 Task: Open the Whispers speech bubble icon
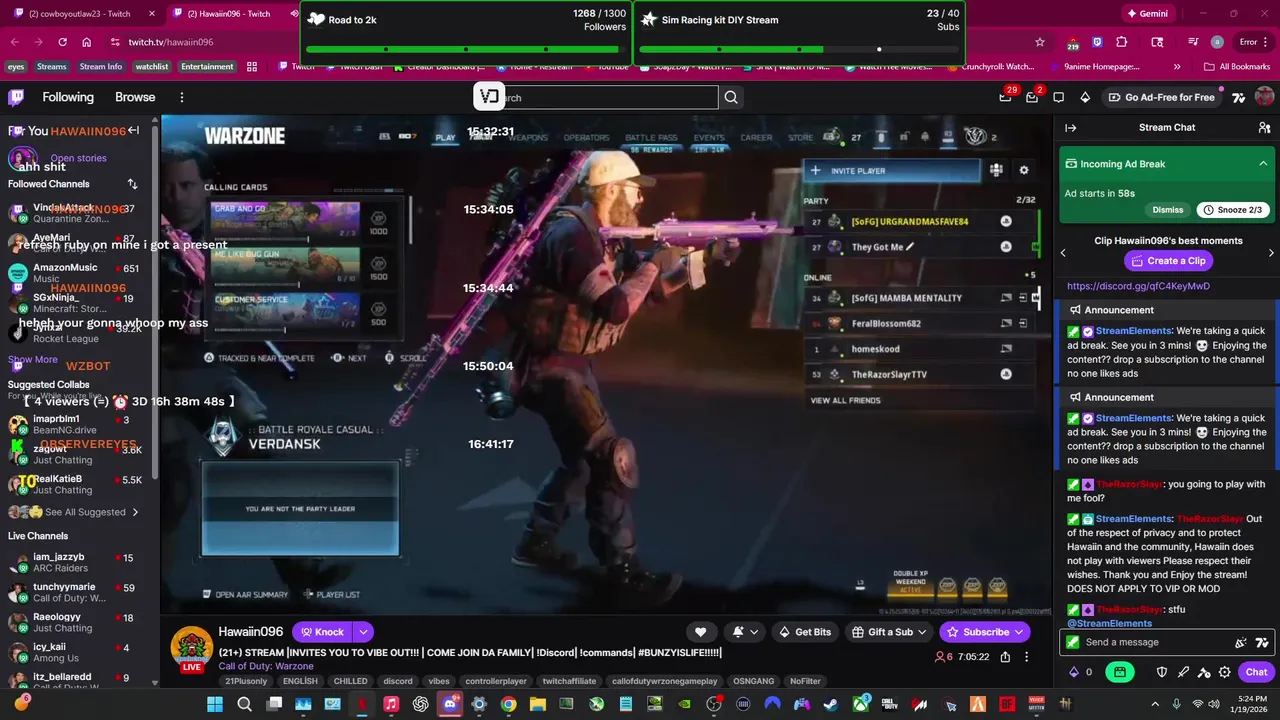(1058, 97)
